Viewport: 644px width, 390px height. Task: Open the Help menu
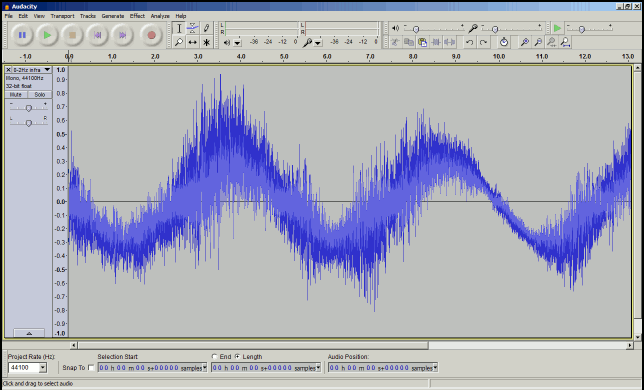tap(181, 16)
